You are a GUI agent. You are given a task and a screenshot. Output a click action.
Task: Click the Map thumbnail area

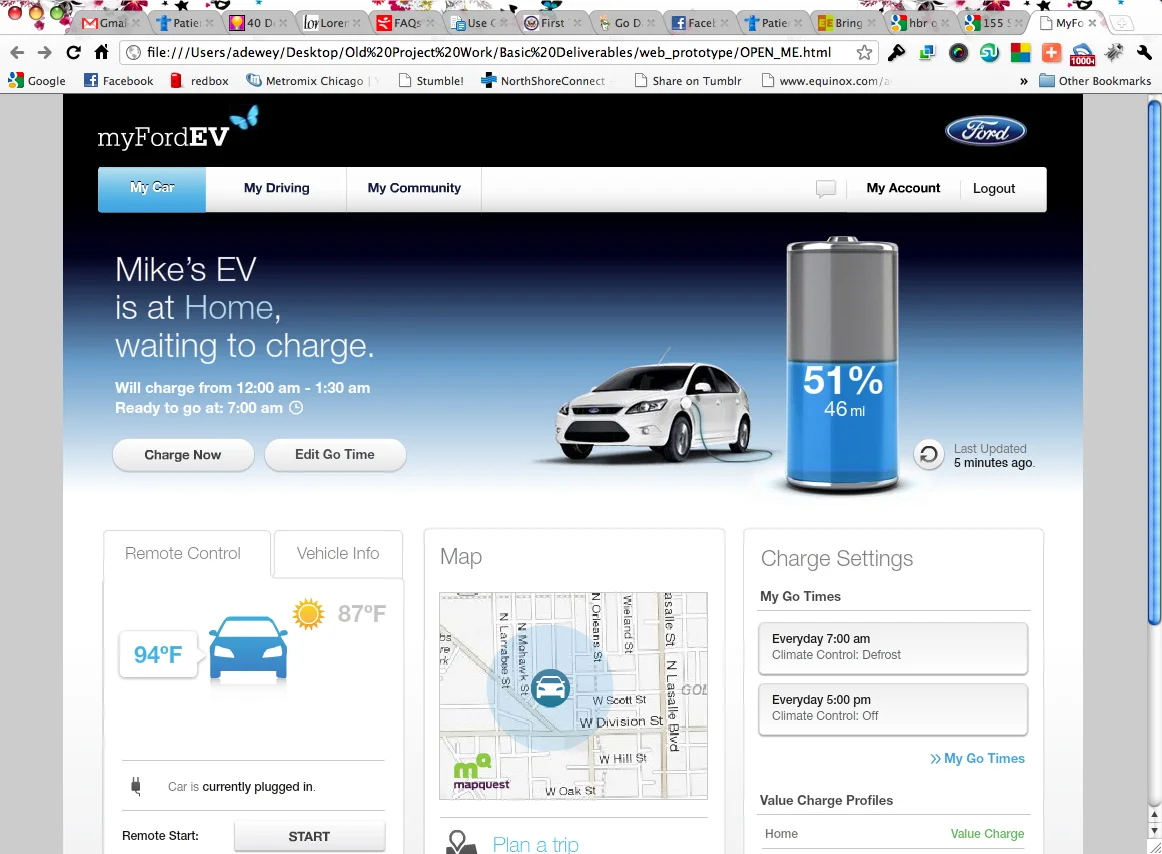coord(574,695)
